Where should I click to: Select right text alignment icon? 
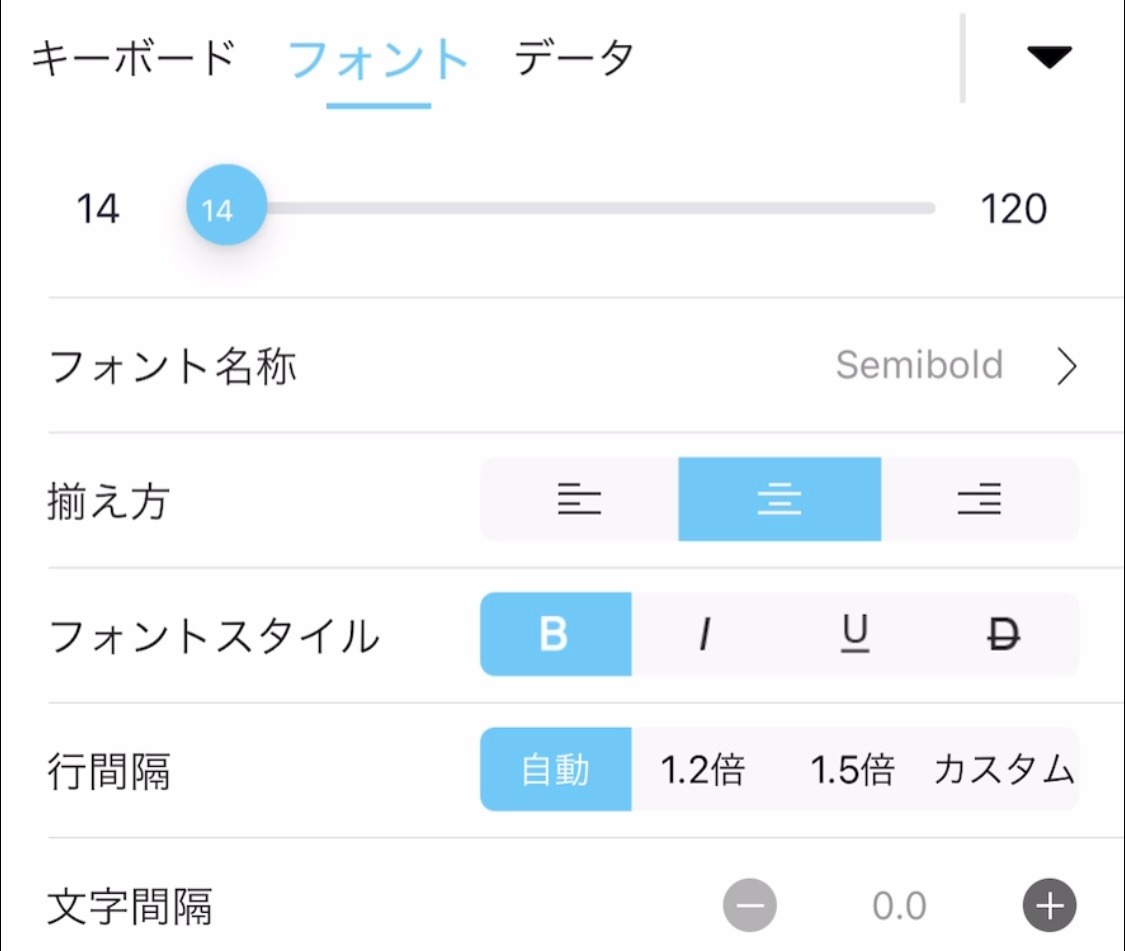tap(979, 499)
